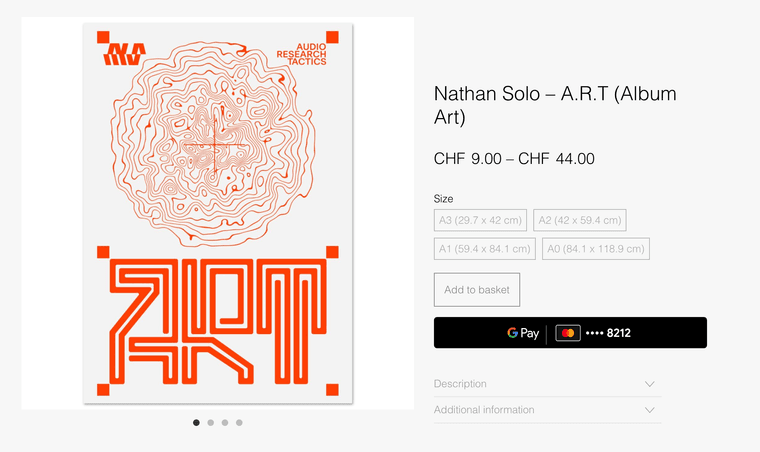
Task: Switch to the second carousel dot
Action: pos(210,423)
